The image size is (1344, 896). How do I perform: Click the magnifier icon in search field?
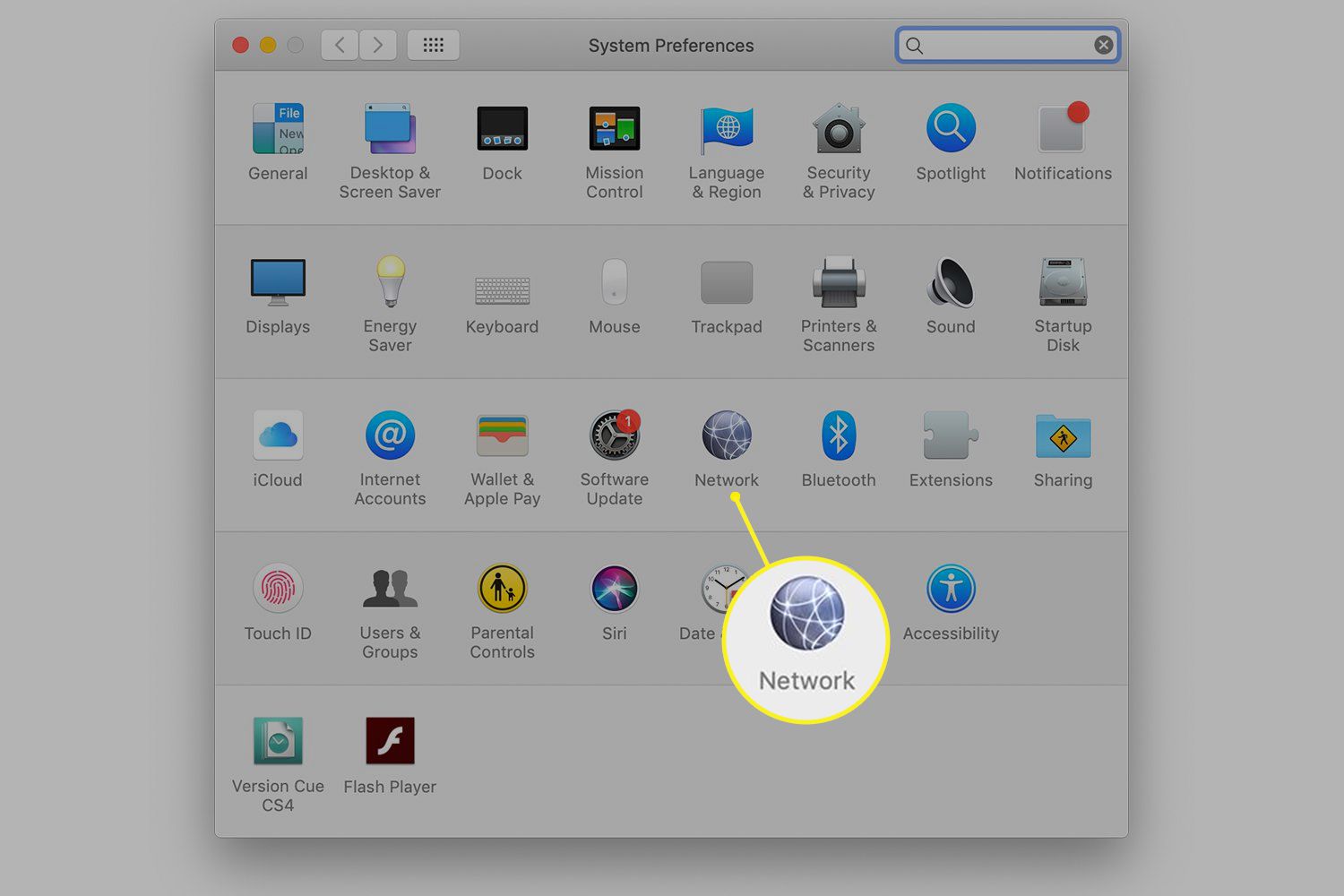pyautogui.click(x=914, y=45)
